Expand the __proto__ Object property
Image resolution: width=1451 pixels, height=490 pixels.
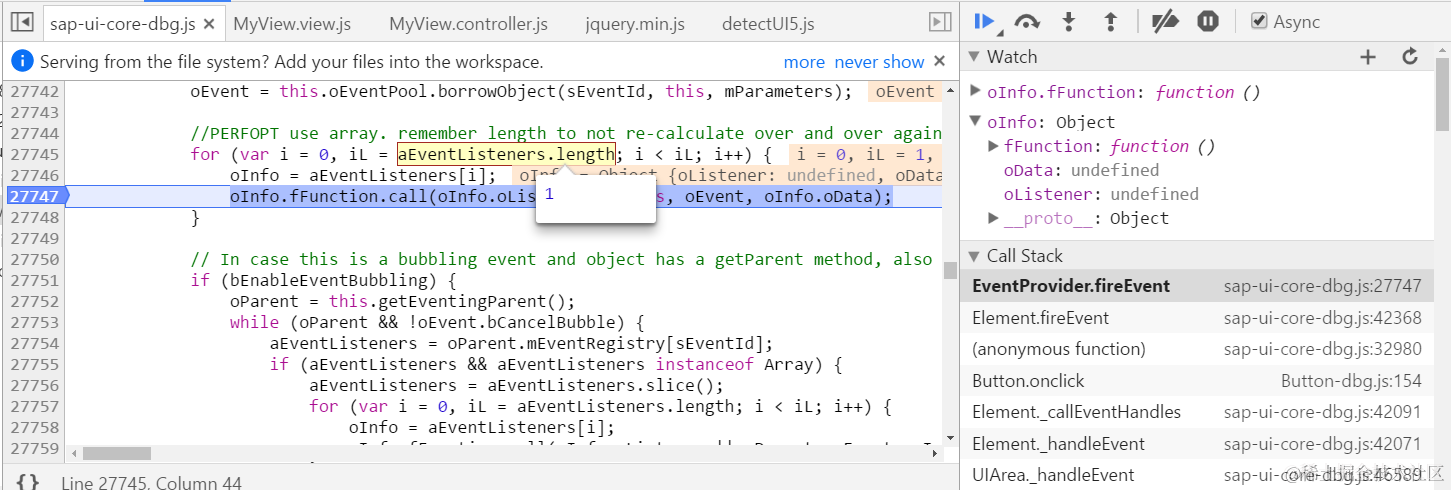pos(993,218)
